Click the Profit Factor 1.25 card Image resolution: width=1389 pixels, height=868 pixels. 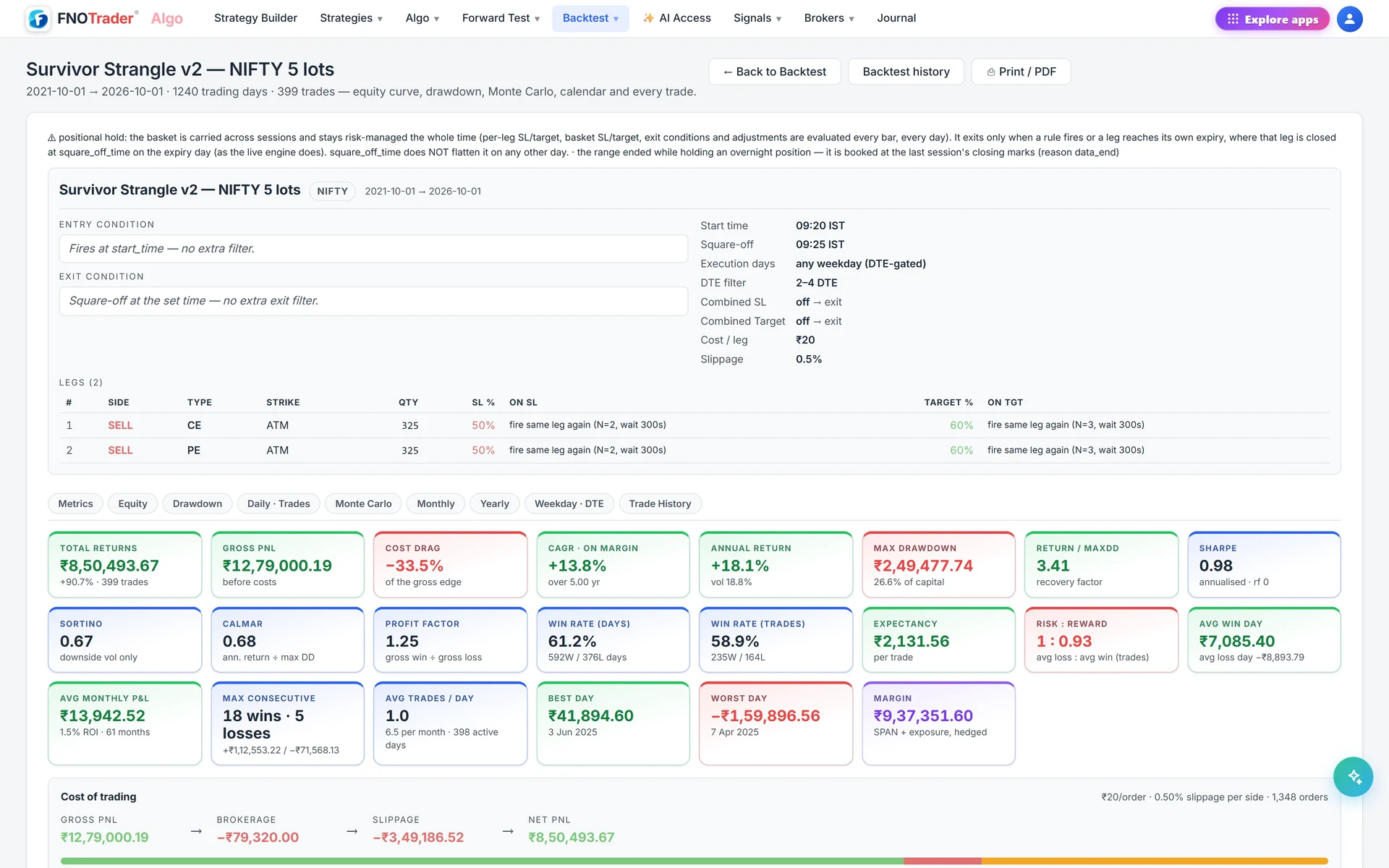(x=450, y=640)
